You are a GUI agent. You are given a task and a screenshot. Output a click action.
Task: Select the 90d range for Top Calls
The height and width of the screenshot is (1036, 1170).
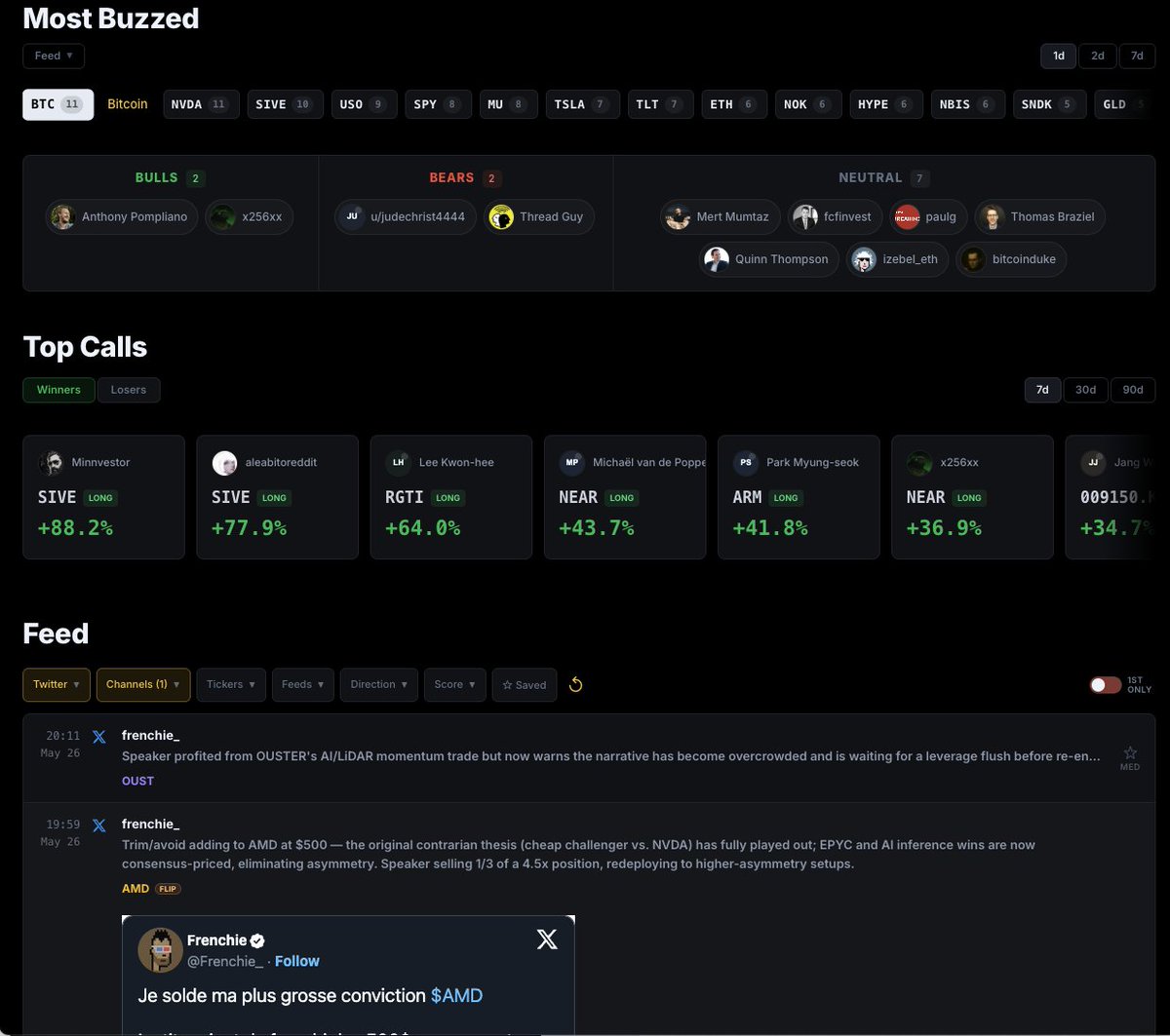pyautogui.click(x=1133, y=390)
